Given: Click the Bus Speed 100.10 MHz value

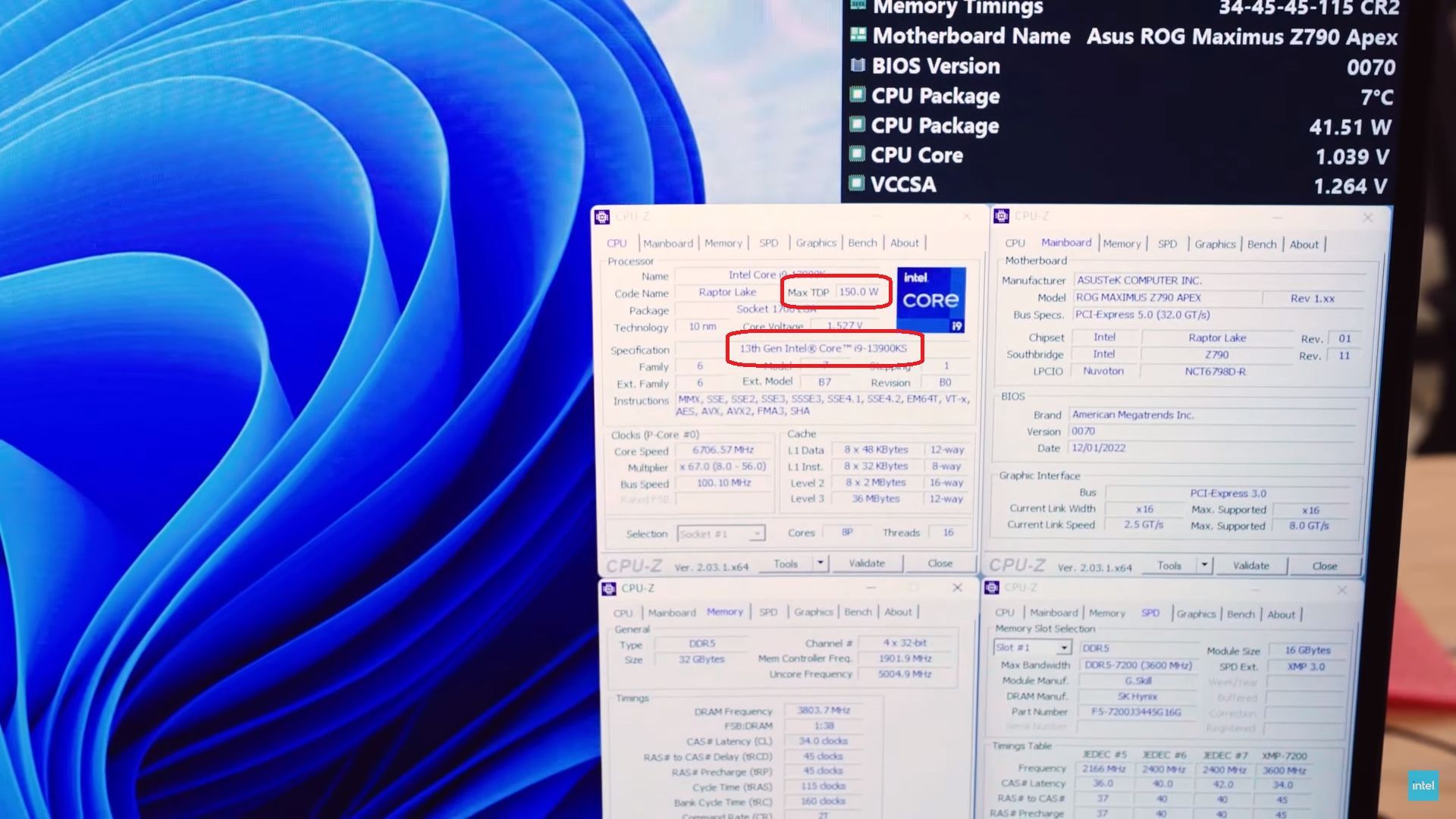Looking at the screenshot, I should pyautogui.click(x=723, y=483).
